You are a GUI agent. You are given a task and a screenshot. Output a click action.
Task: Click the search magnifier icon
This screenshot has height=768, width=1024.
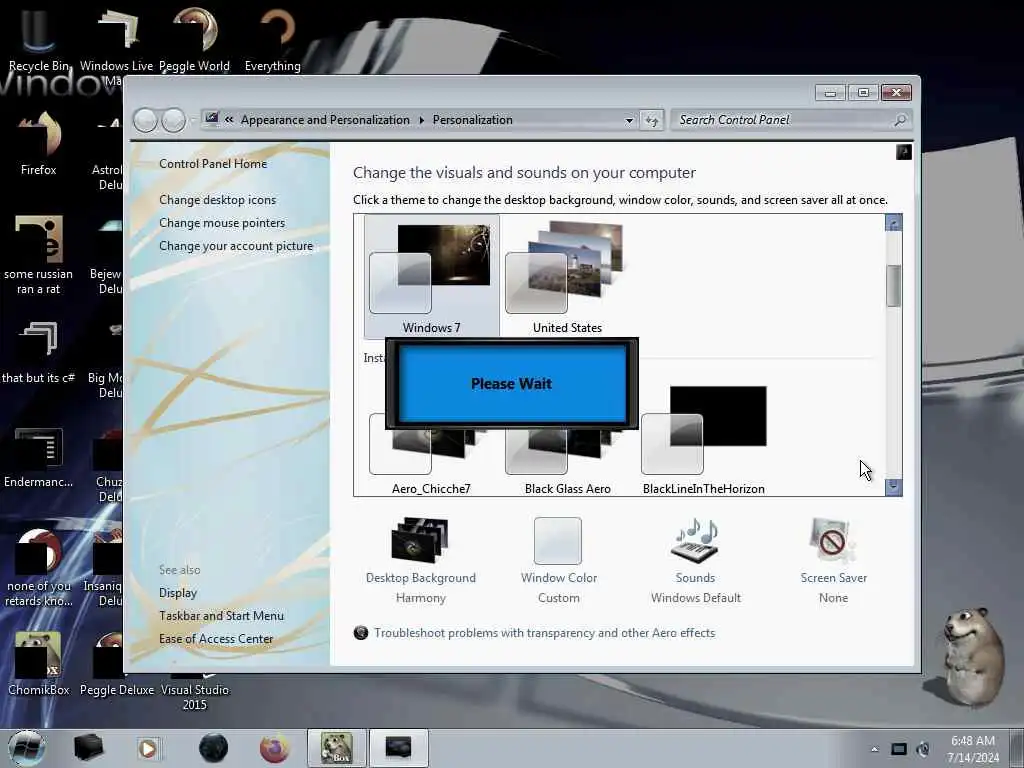(x=900, y=120)
